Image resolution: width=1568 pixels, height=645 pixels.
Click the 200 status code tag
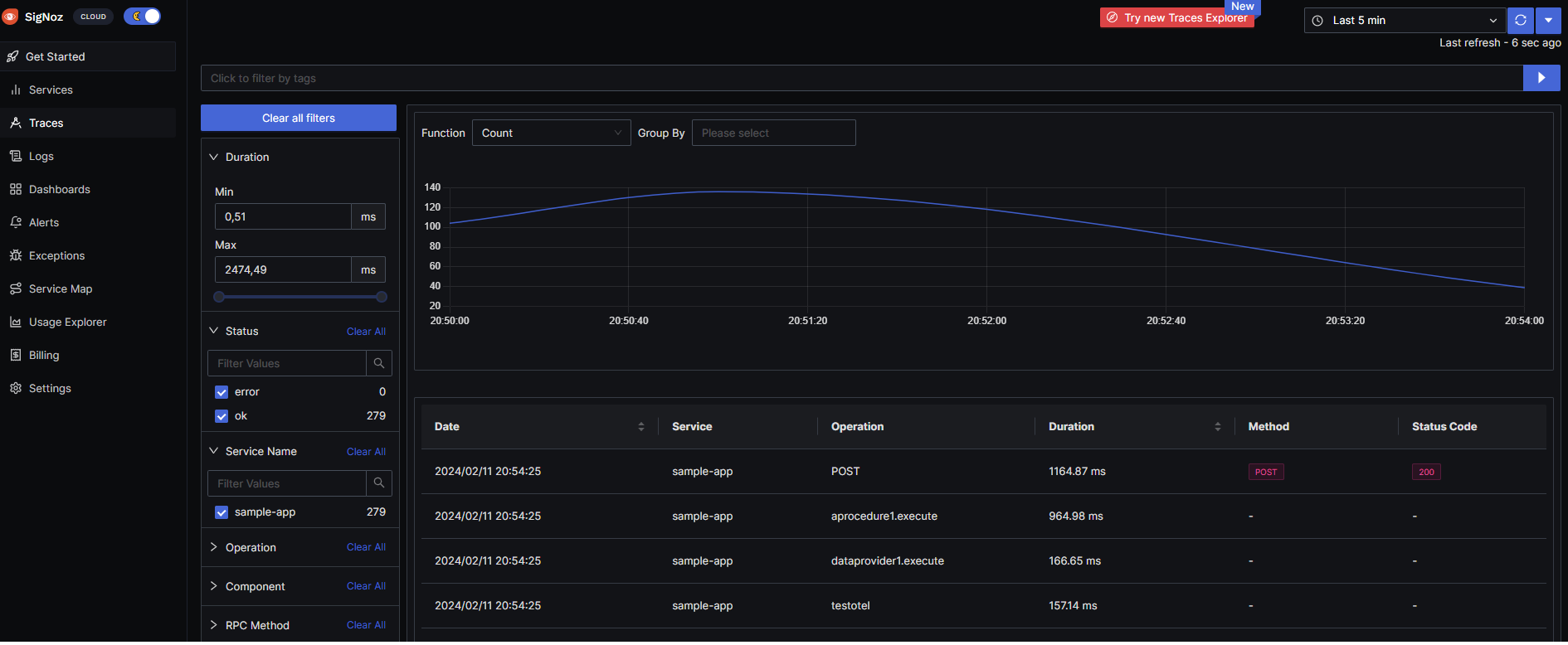pos(1426,472)
